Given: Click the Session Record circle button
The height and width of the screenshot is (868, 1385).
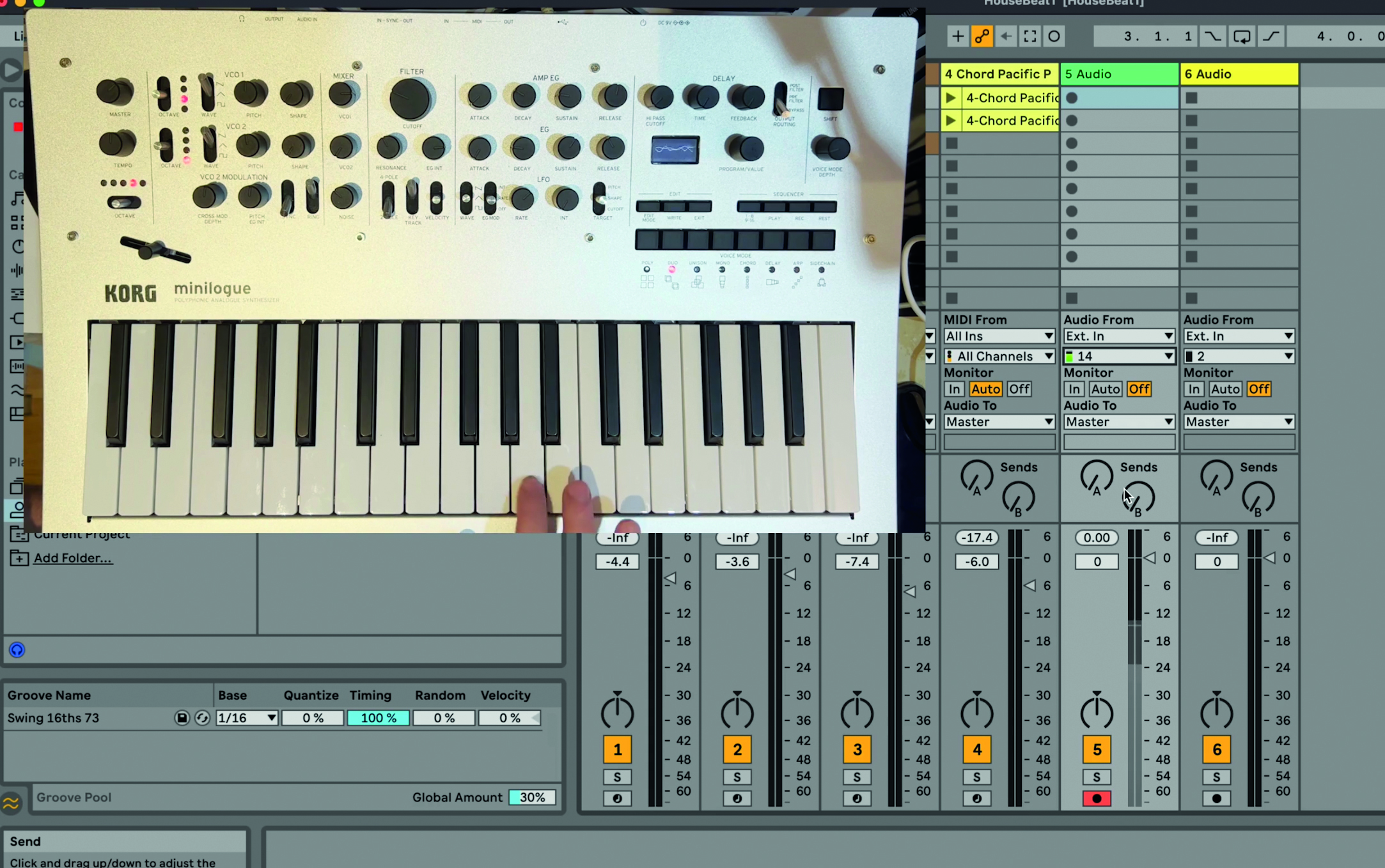Looking at the screenshot, I should pos(1054,36).
